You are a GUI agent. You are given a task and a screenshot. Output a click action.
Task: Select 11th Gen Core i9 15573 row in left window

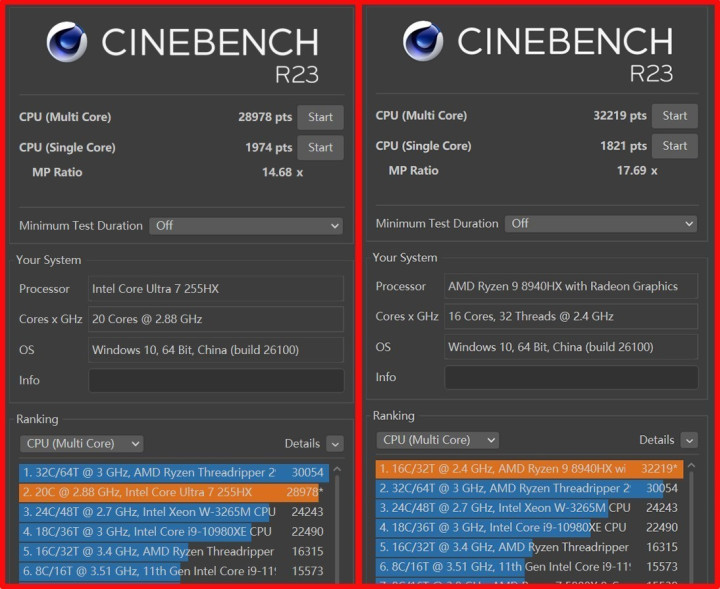174,571
